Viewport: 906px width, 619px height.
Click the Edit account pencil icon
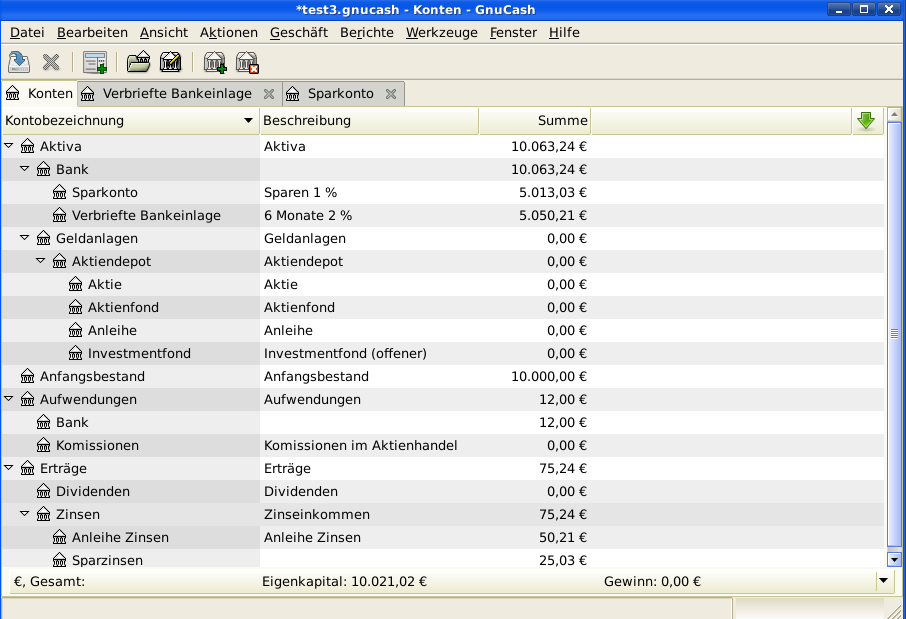click(170, 63)
